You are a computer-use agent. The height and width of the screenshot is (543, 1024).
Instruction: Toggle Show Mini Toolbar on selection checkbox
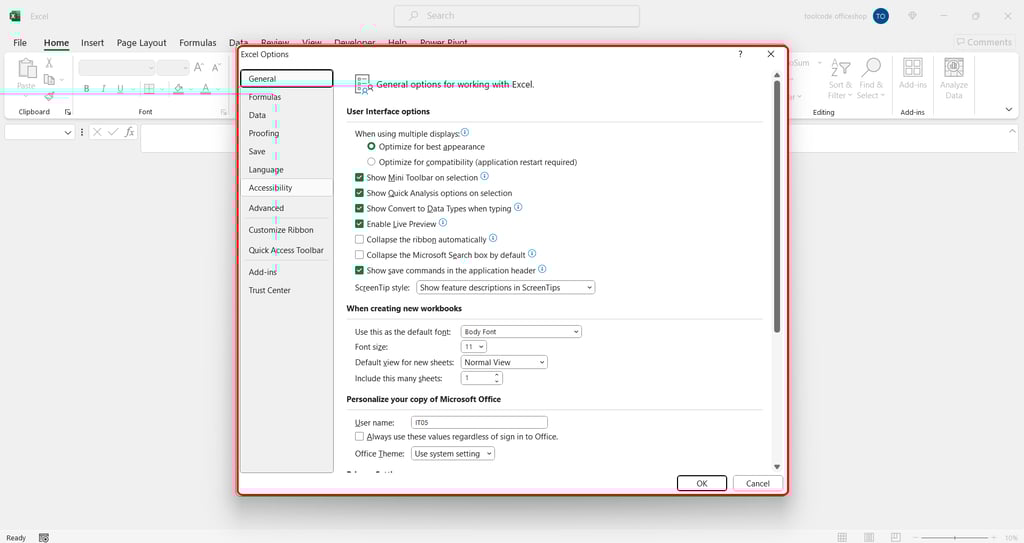coord(359,178)
